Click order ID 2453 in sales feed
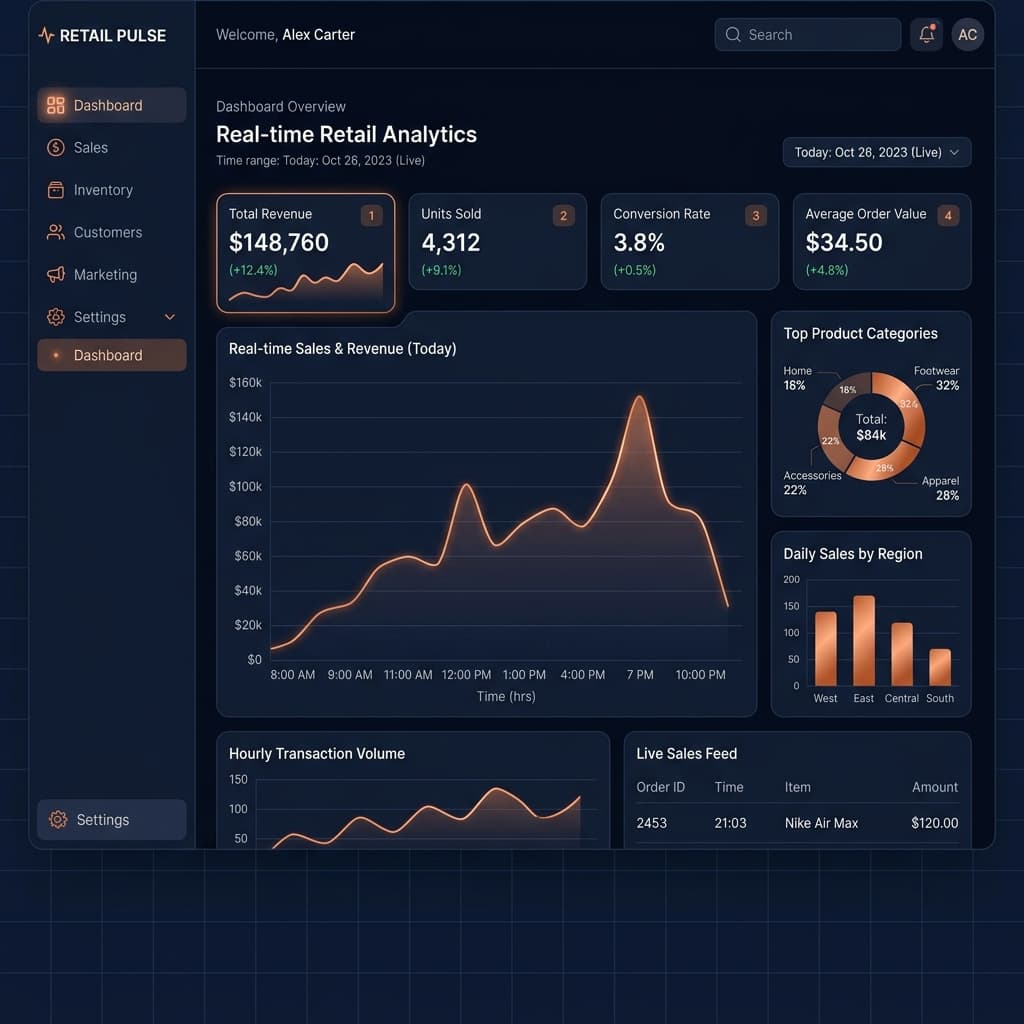The height and width of the screenshot is (1024, 1024). coord(651,823)
